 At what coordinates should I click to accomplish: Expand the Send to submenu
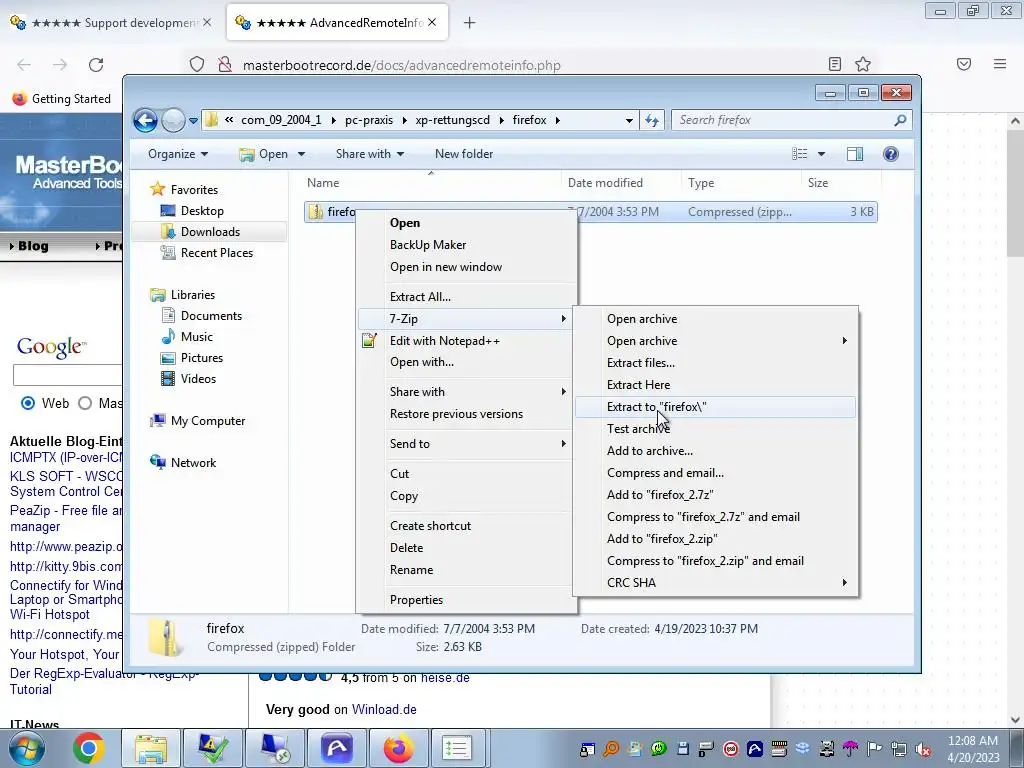(x=467, y=444)
